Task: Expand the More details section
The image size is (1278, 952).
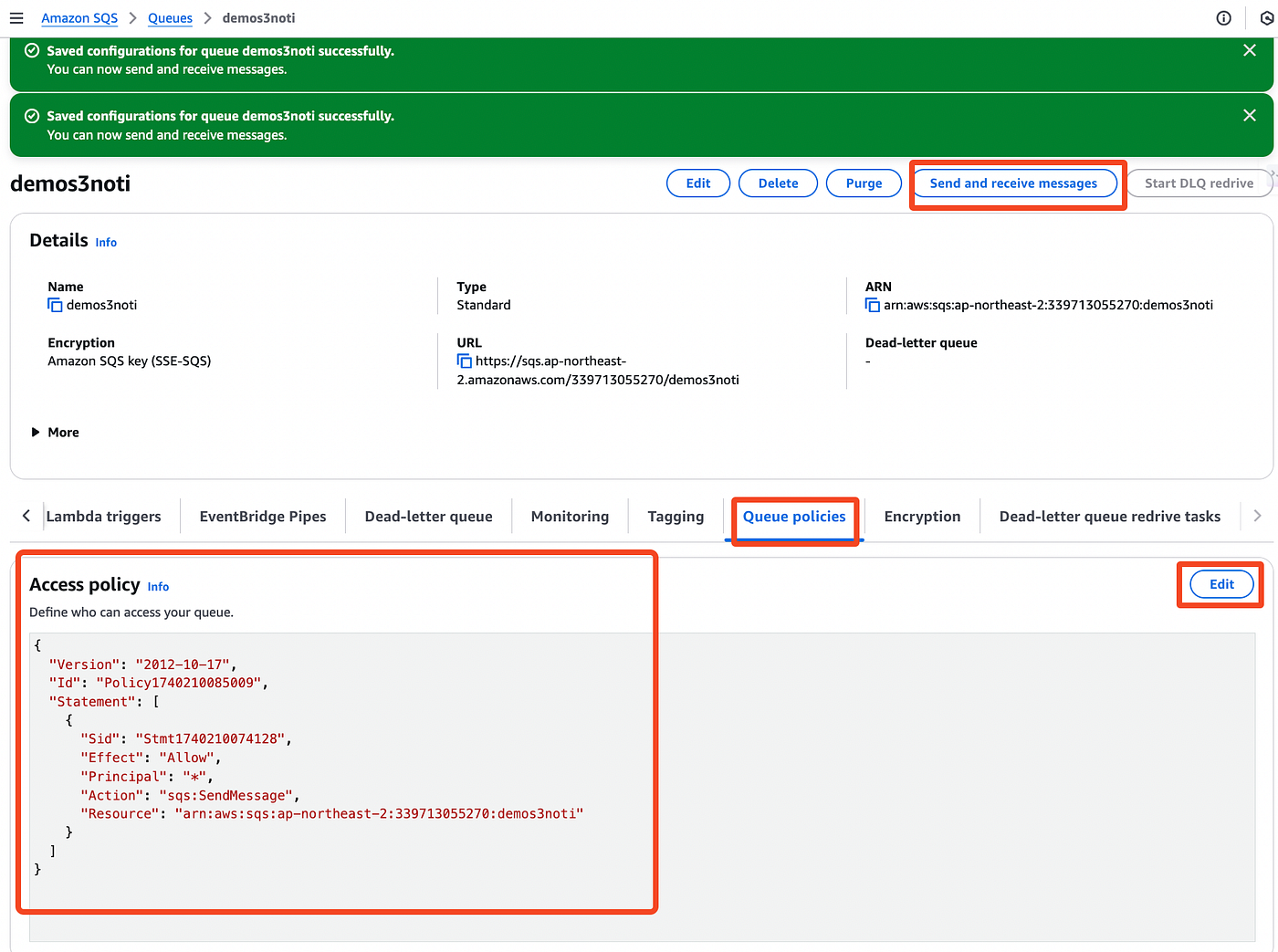Action: (x=55, y=433)
